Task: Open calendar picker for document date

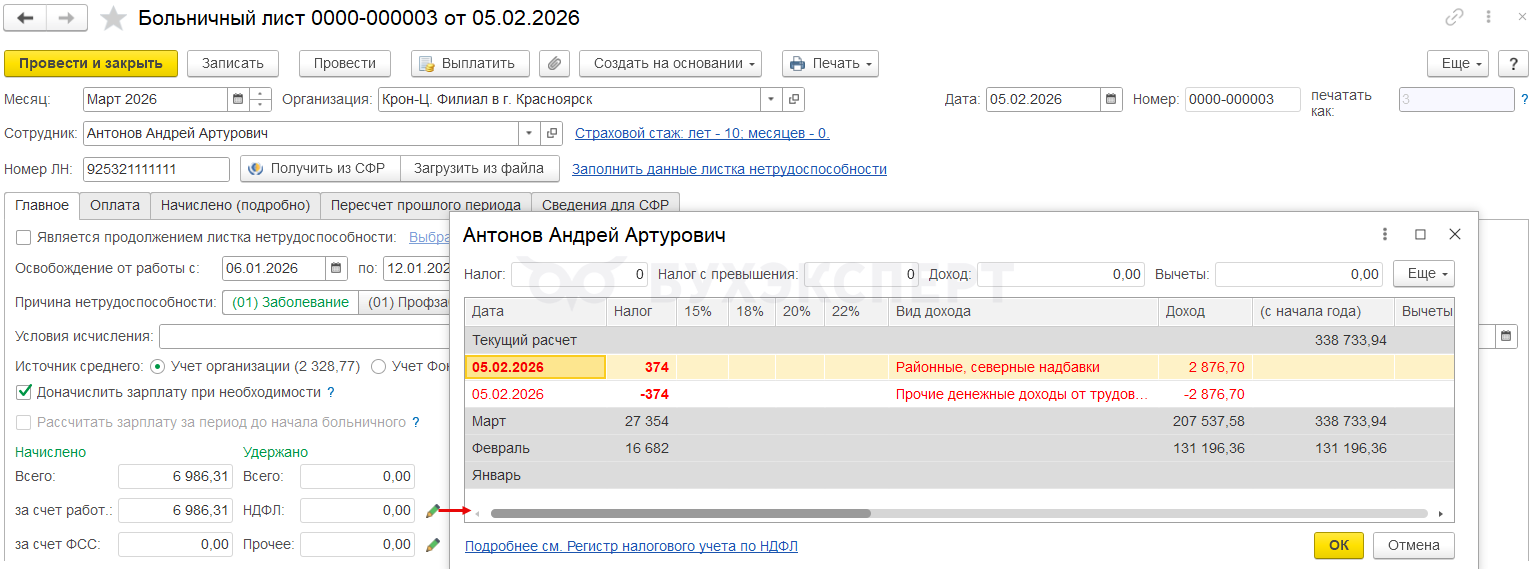Action: pos(1111,99)
